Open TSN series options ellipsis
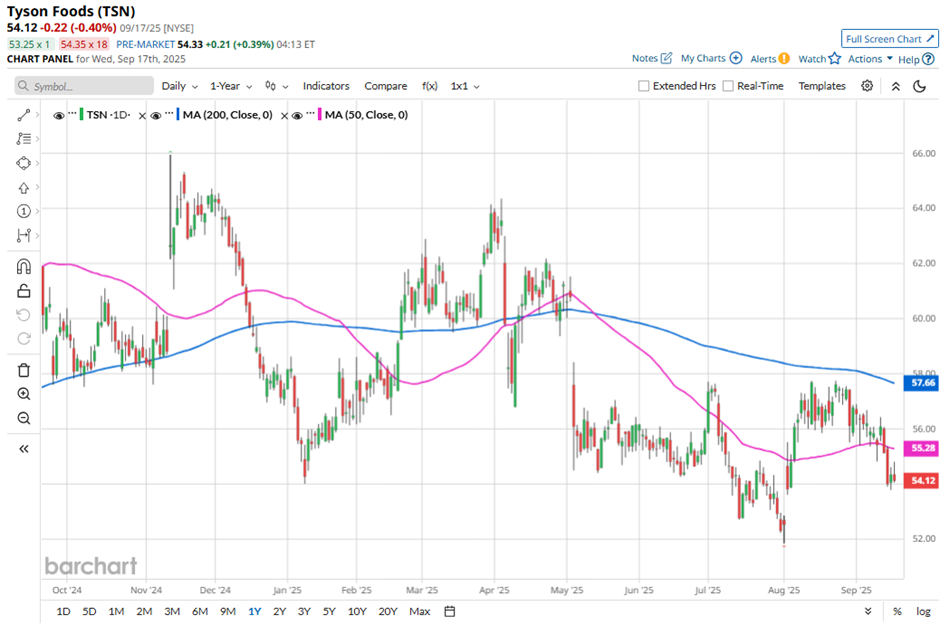 pyautogui.click(x=73, y=113)
